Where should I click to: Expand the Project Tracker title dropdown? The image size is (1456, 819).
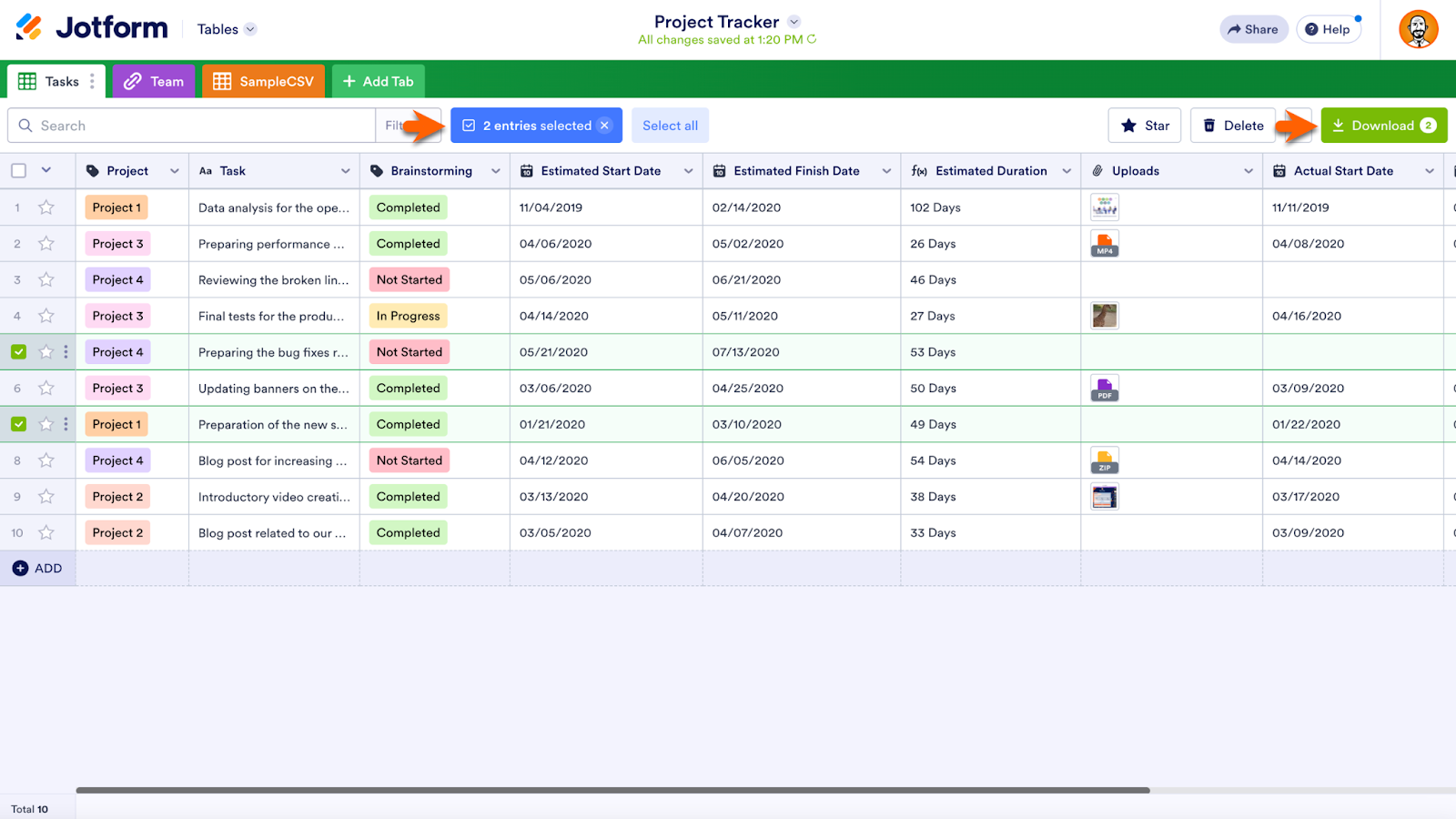coord(794,22)
